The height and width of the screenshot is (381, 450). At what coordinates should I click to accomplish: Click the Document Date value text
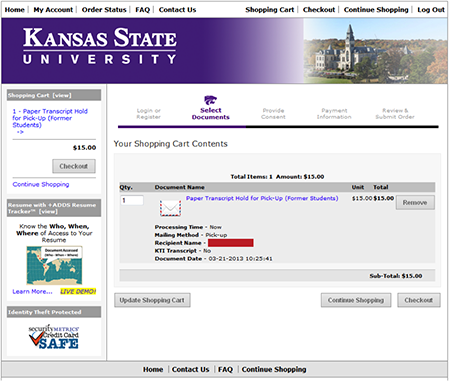pyautogui.click(x=240, y=259)
